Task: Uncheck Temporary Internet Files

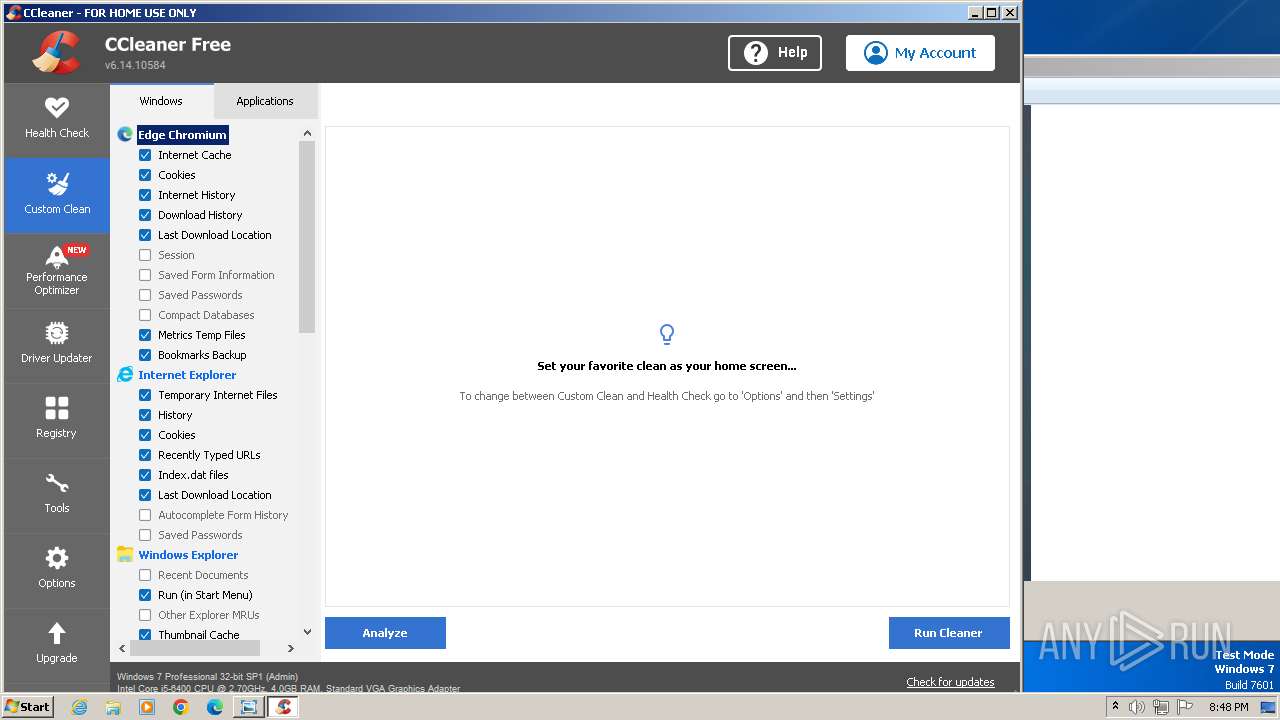Action: point(145,395)
